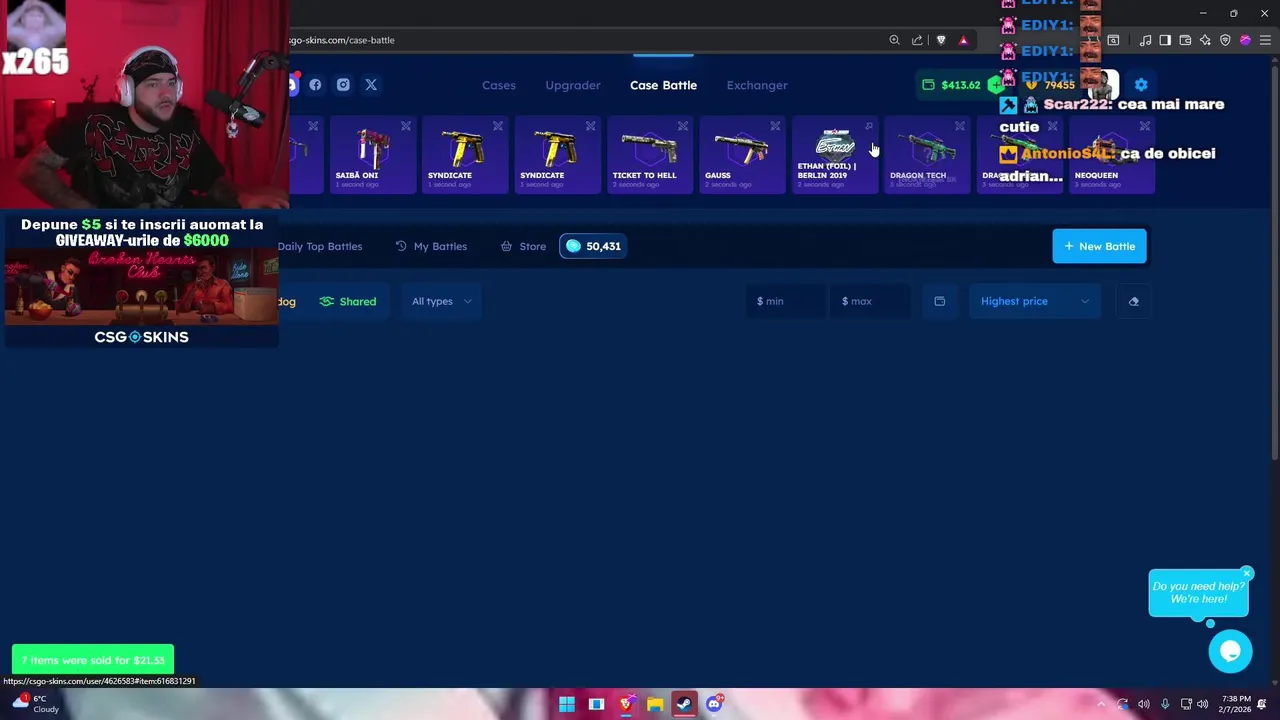Open the Facebook social icon
This screenshot has width=1280, height=720.
[315, 85]
